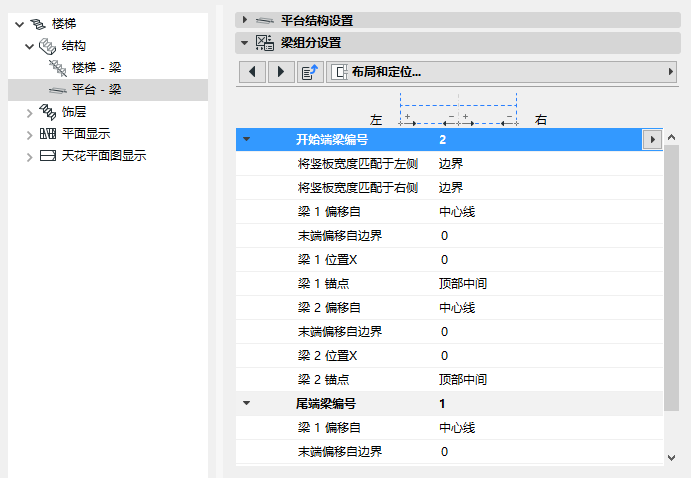Select 饰层 in the tree
Image resolution: width=691 pixels, height=478 pixels.
pyautogui.click(x=74, y=112)
